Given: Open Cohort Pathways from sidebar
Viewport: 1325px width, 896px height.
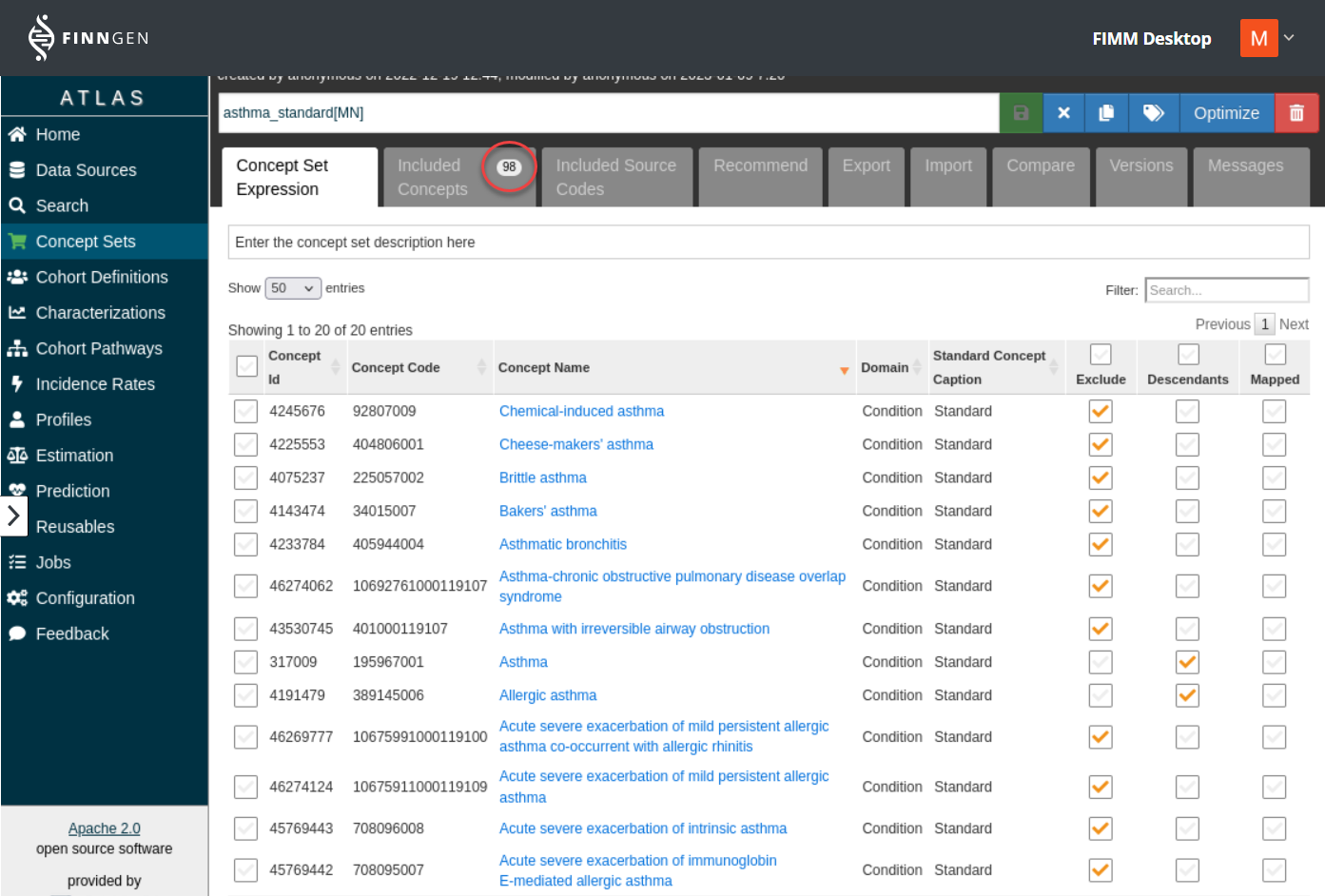Looking at the screenshot, I should 99,348.
